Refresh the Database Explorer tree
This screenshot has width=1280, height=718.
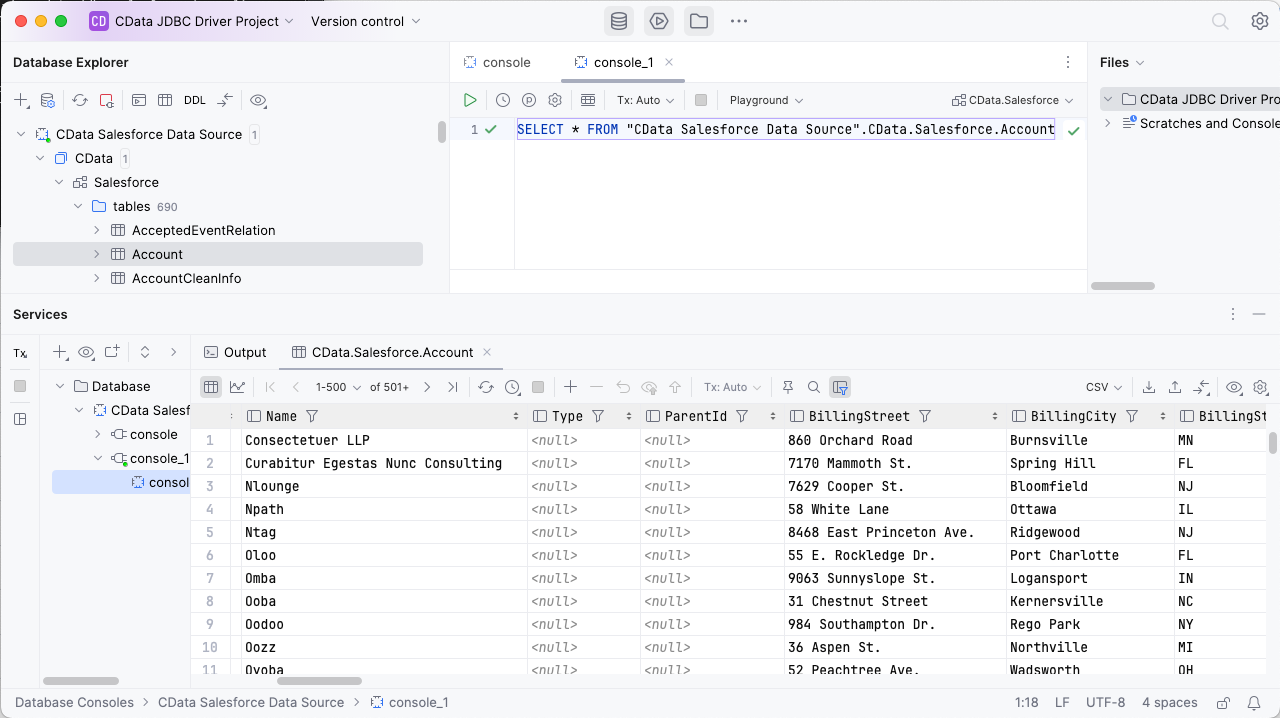click(x=80, y=100)
